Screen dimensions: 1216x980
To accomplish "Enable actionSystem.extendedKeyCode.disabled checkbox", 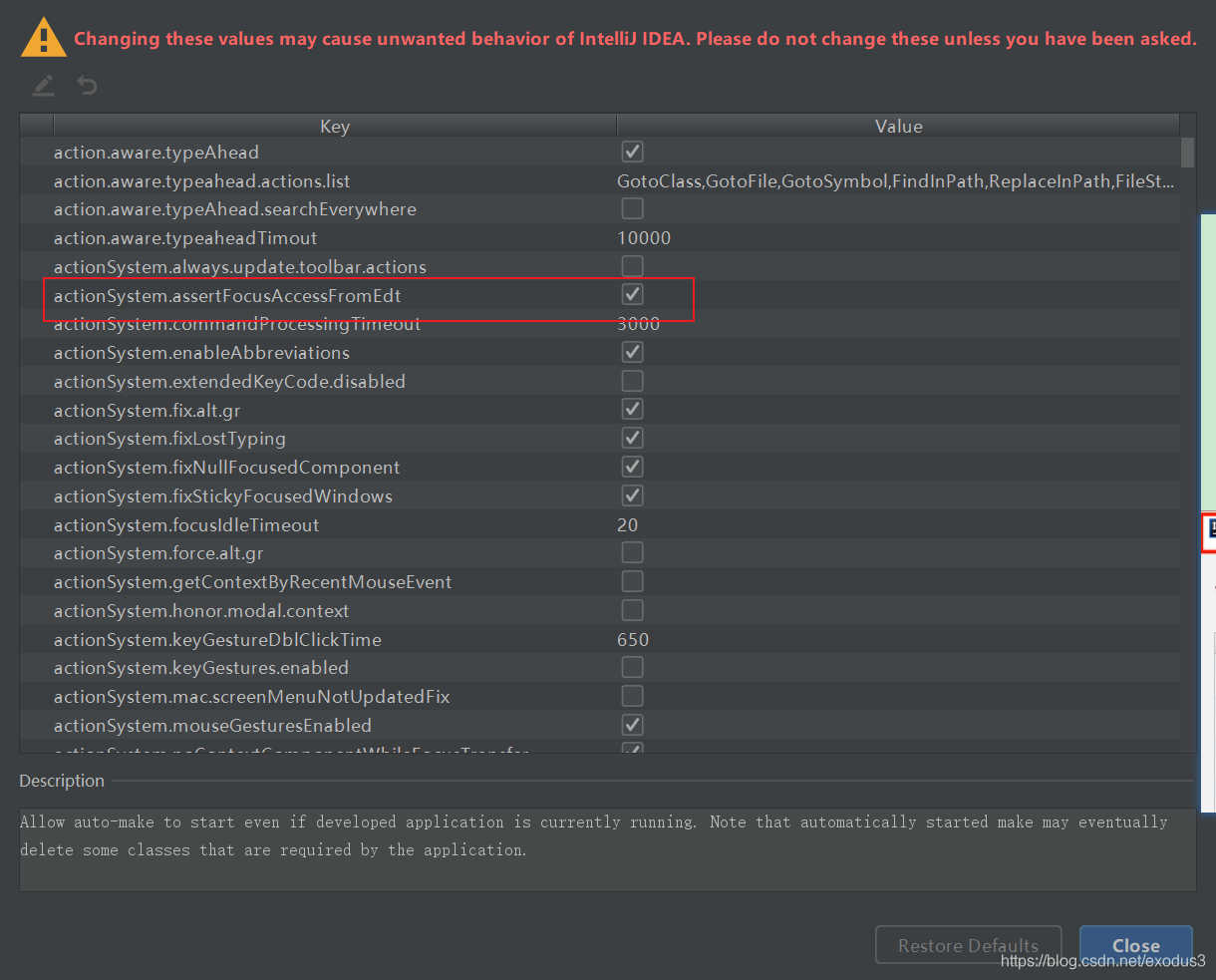I will point(632,381).
